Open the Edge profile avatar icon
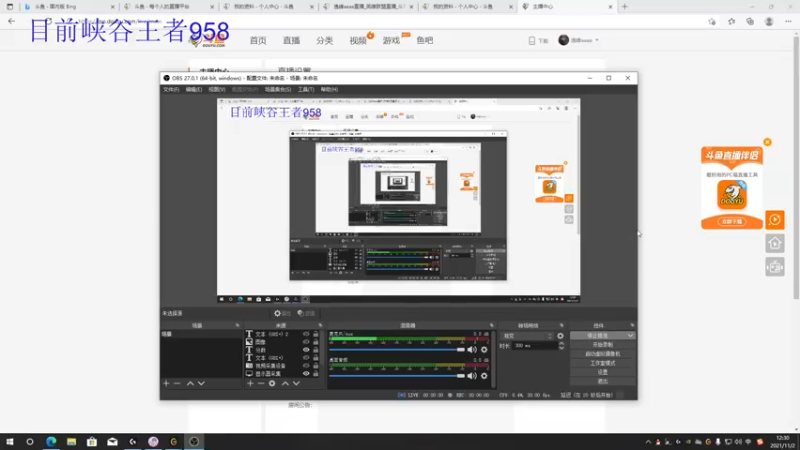 (769, 21)
